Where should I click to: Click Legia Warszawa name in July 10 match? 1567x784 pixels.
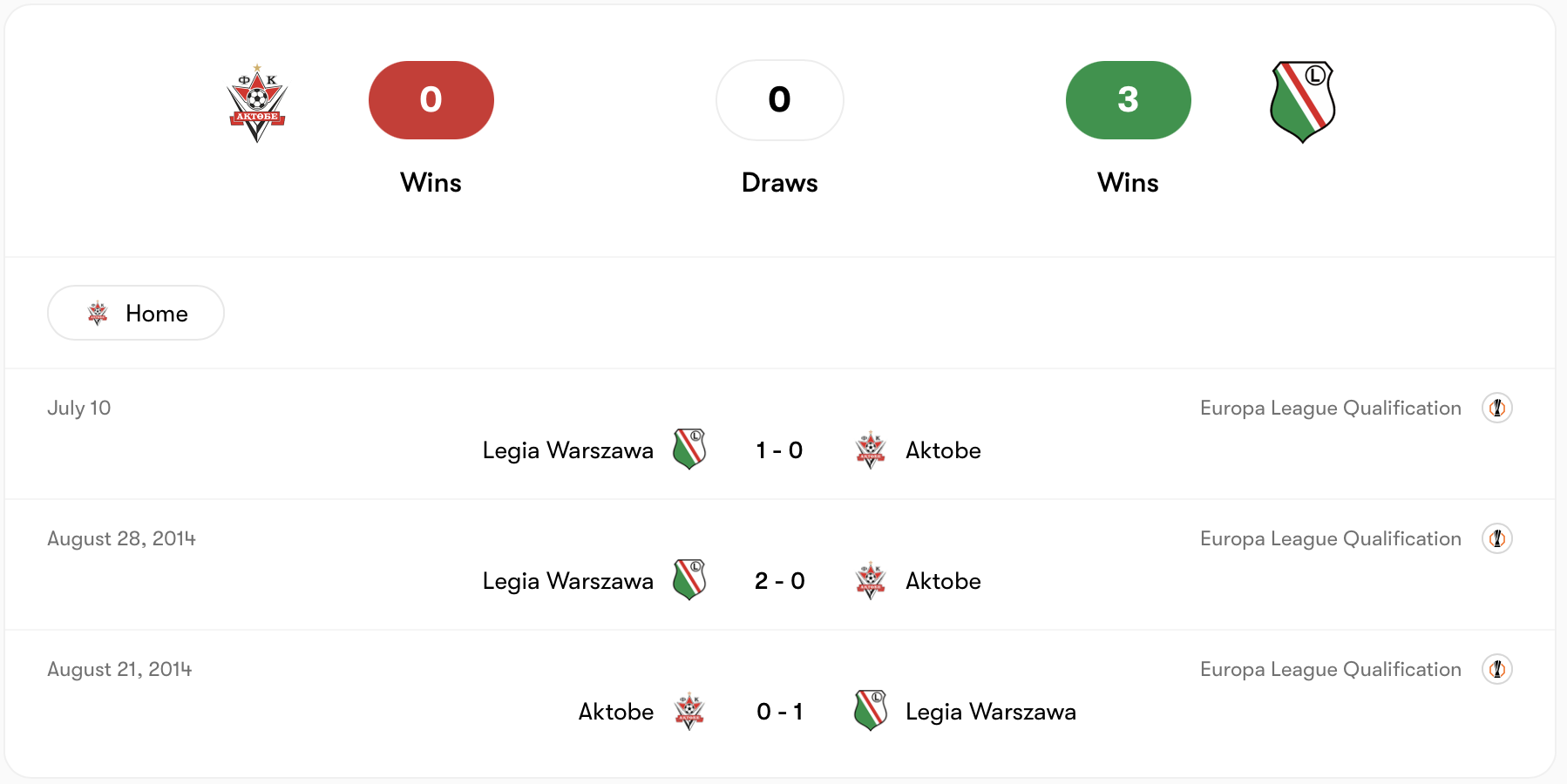(568, 450)
